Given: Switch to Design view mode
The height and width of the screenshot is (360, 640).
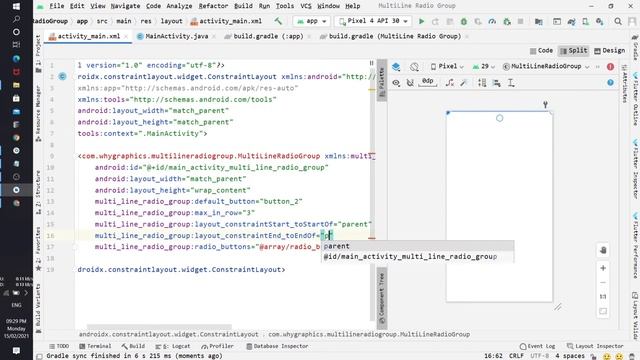Looking at the screenshot, I should pyautogui.click(x=609, y=51).
